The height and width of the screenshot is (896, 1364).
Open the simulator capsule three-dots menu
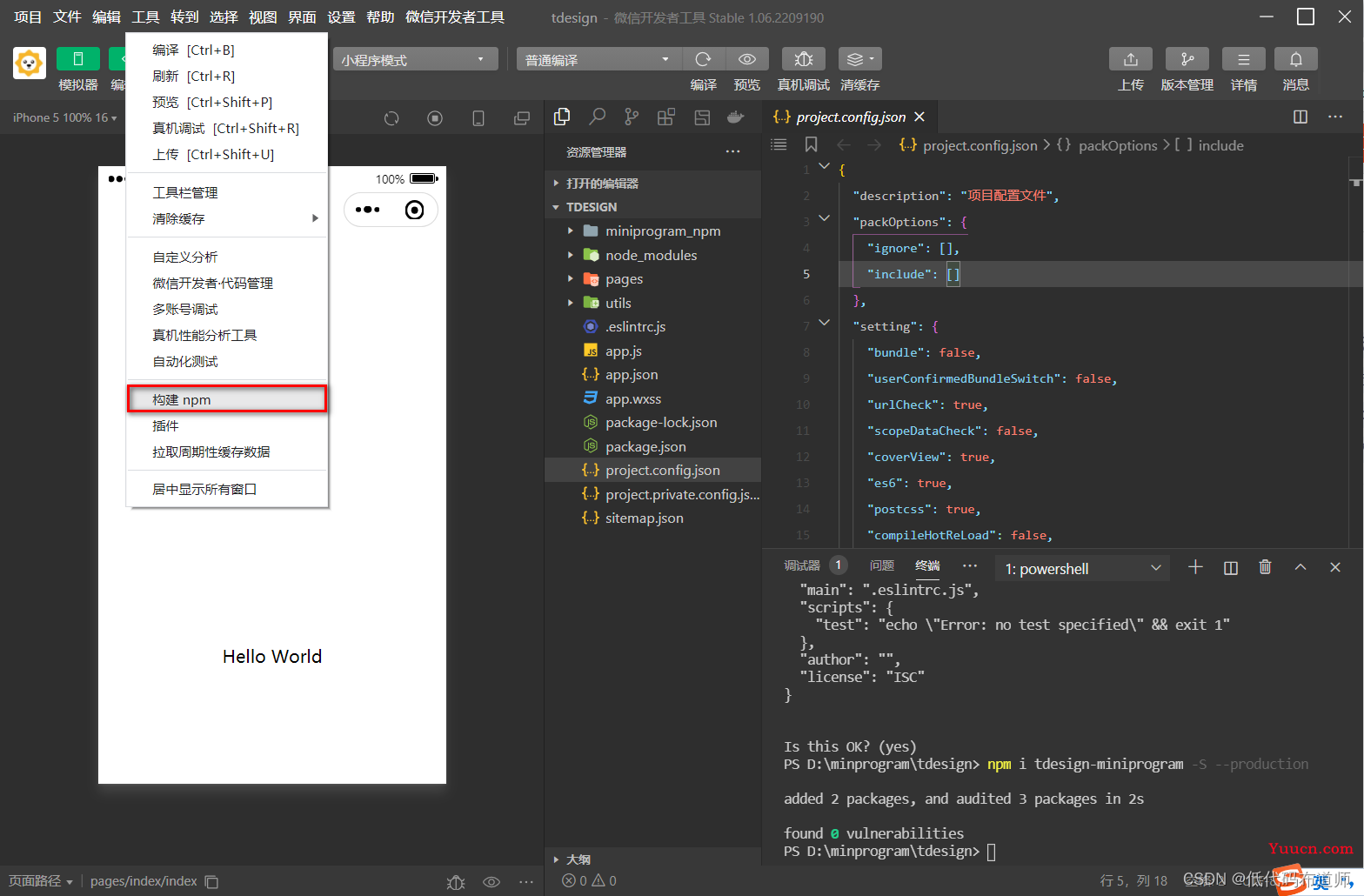tap(368, 210)
